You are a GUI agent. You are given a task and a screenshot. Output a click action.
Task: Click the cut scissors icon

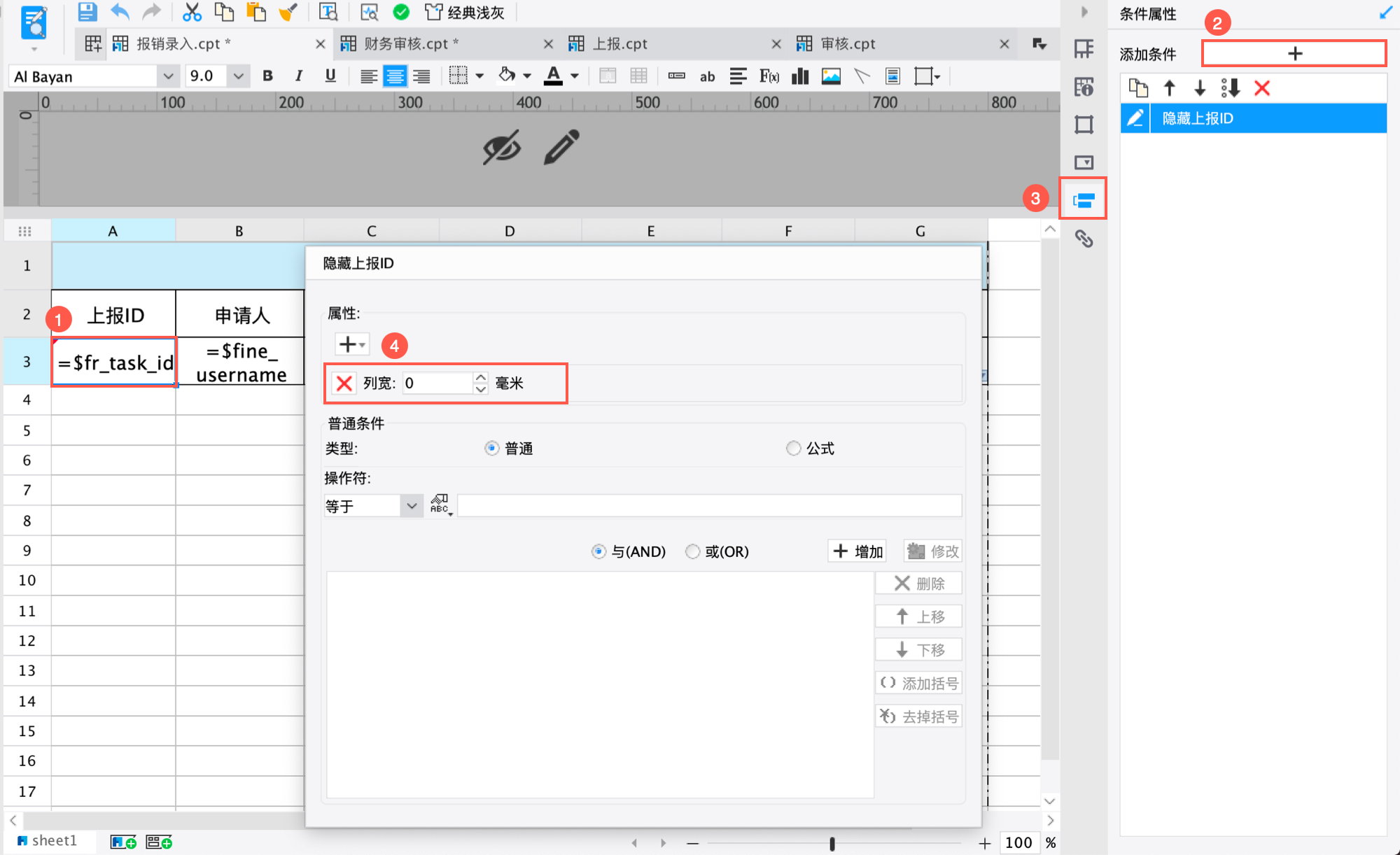click(191, 12)
